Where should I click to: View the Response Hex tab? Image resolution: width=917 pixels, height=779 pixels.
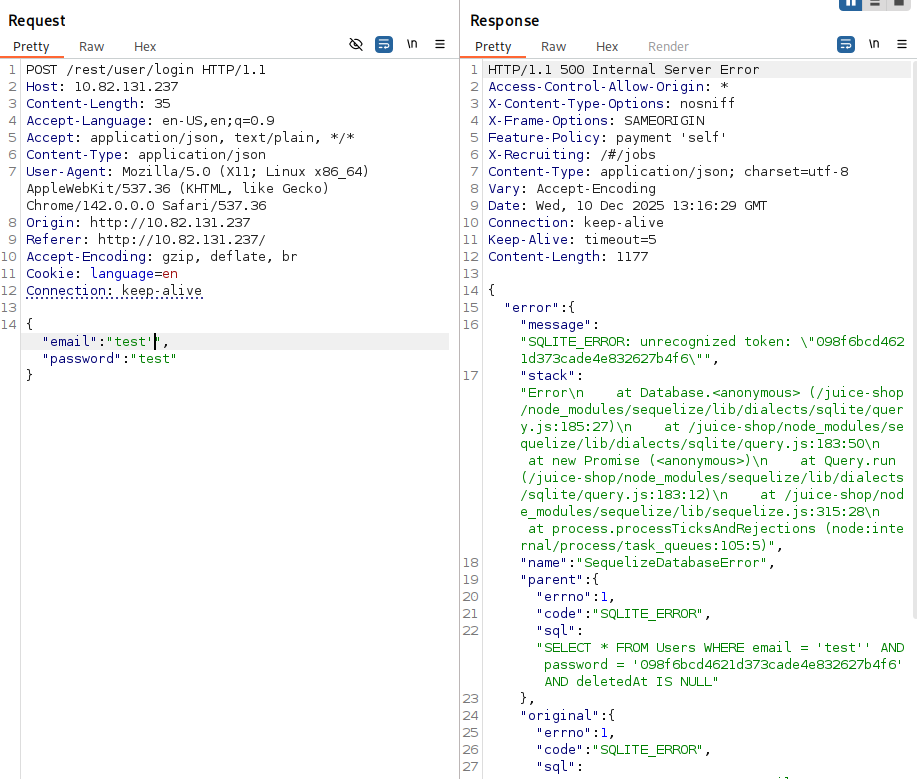607,47
